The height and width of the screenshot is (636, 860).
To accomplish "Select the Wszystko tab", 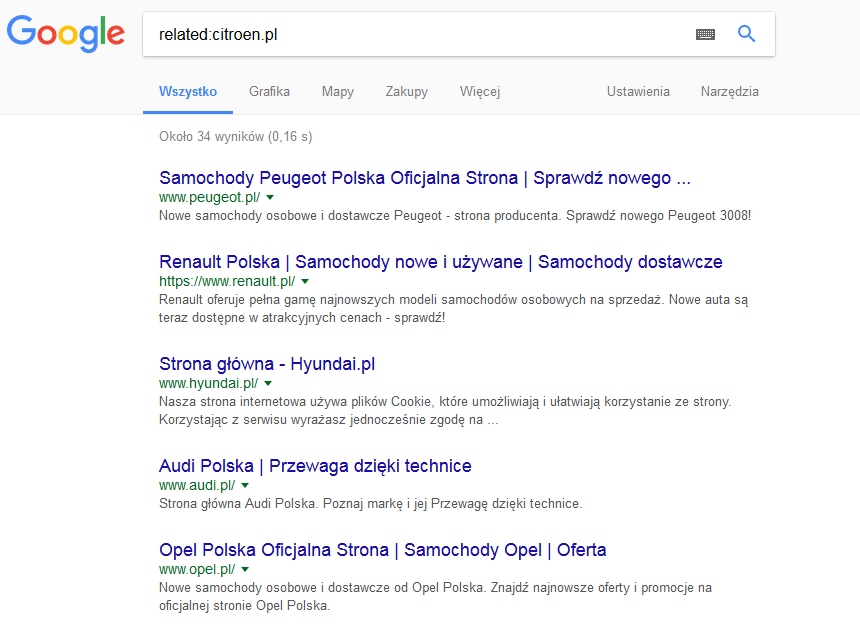I will click(x=188, y=92).
